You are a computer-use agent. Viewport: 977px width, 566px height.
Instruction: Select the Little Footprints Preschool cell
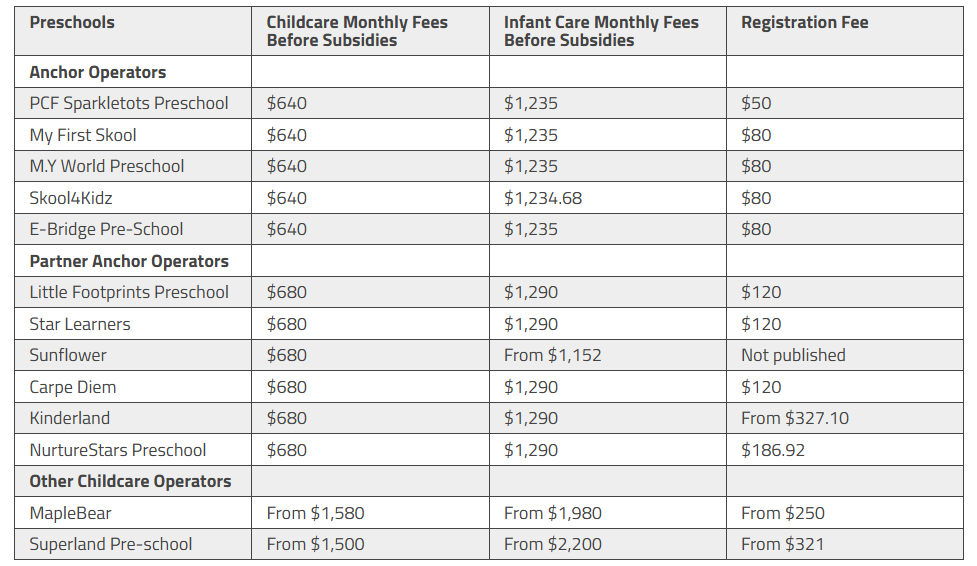pos(133,292)
